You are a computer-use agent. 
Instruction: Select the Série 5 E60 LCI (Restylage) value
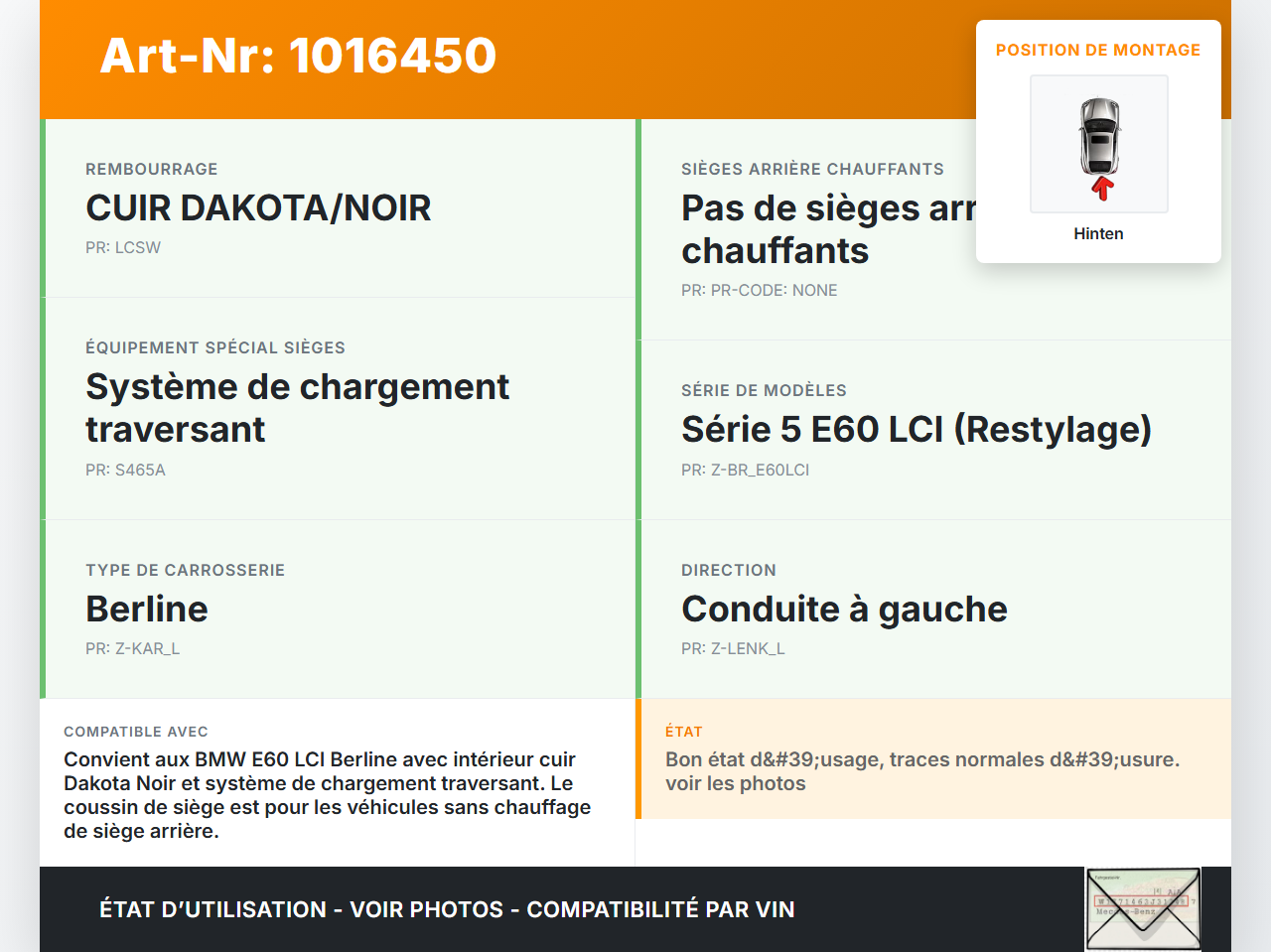point(917,429)
